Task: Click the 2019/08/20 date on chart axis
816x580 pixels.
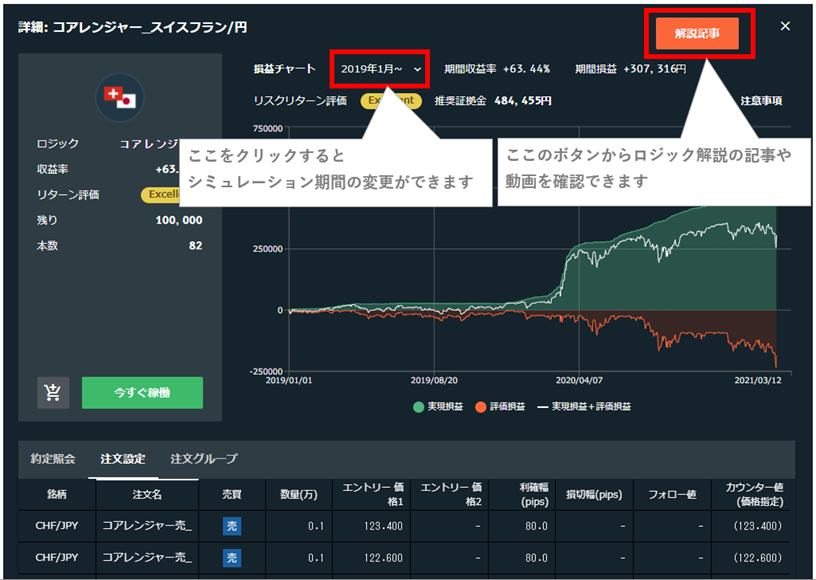Action: [x=434, y=380]
